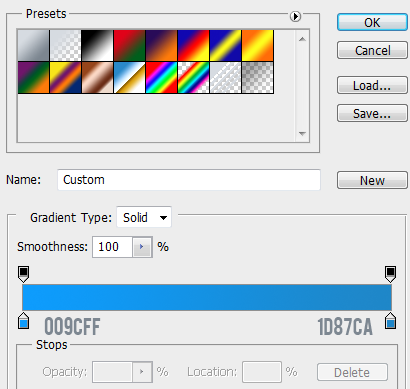The height and width of the screenshot is (389, 410).
Task: Open the Smoothness slider arrow
Action: tap(142, 247)
